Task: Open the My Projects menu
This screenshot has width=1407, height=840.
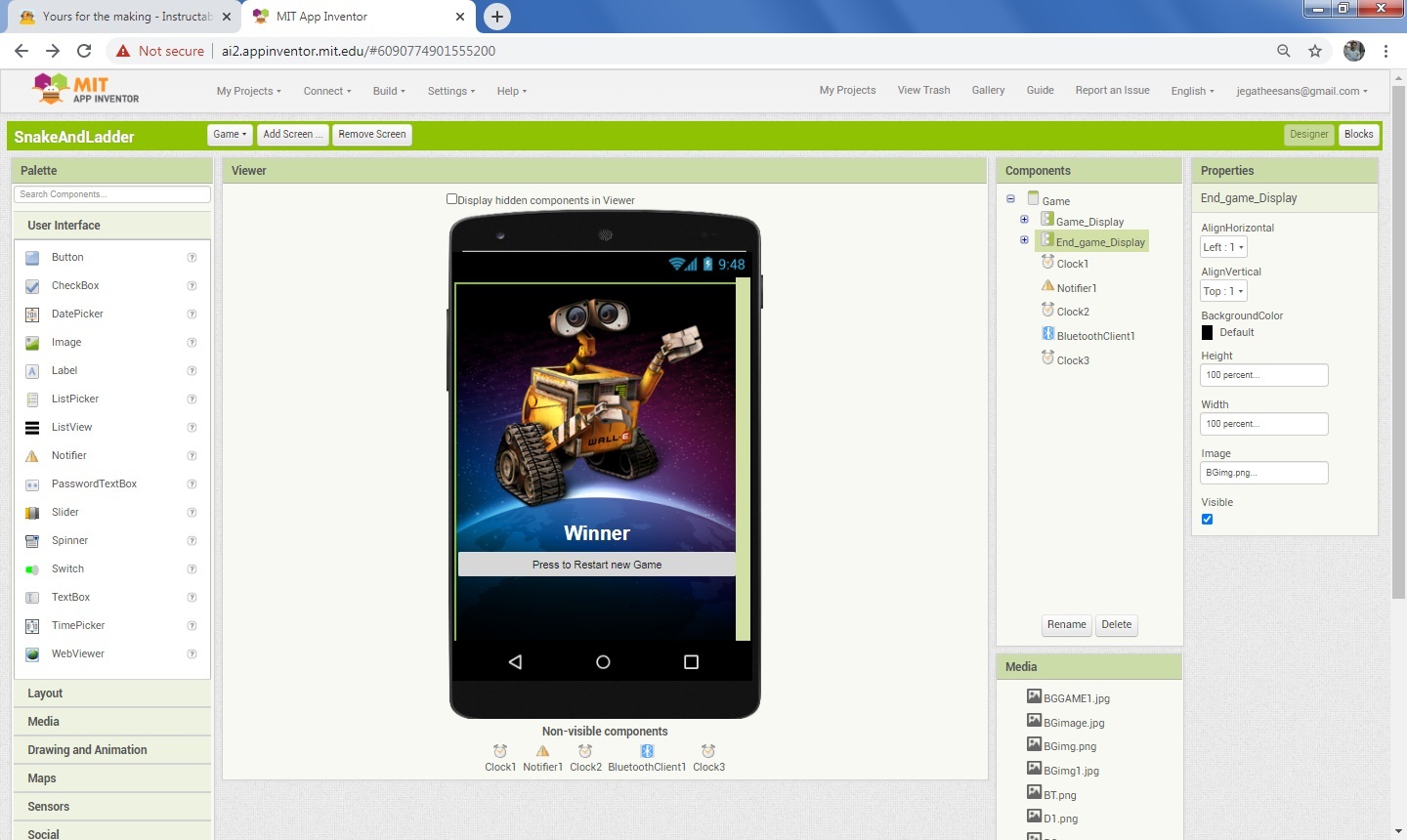Action: (x=248, y=91)
